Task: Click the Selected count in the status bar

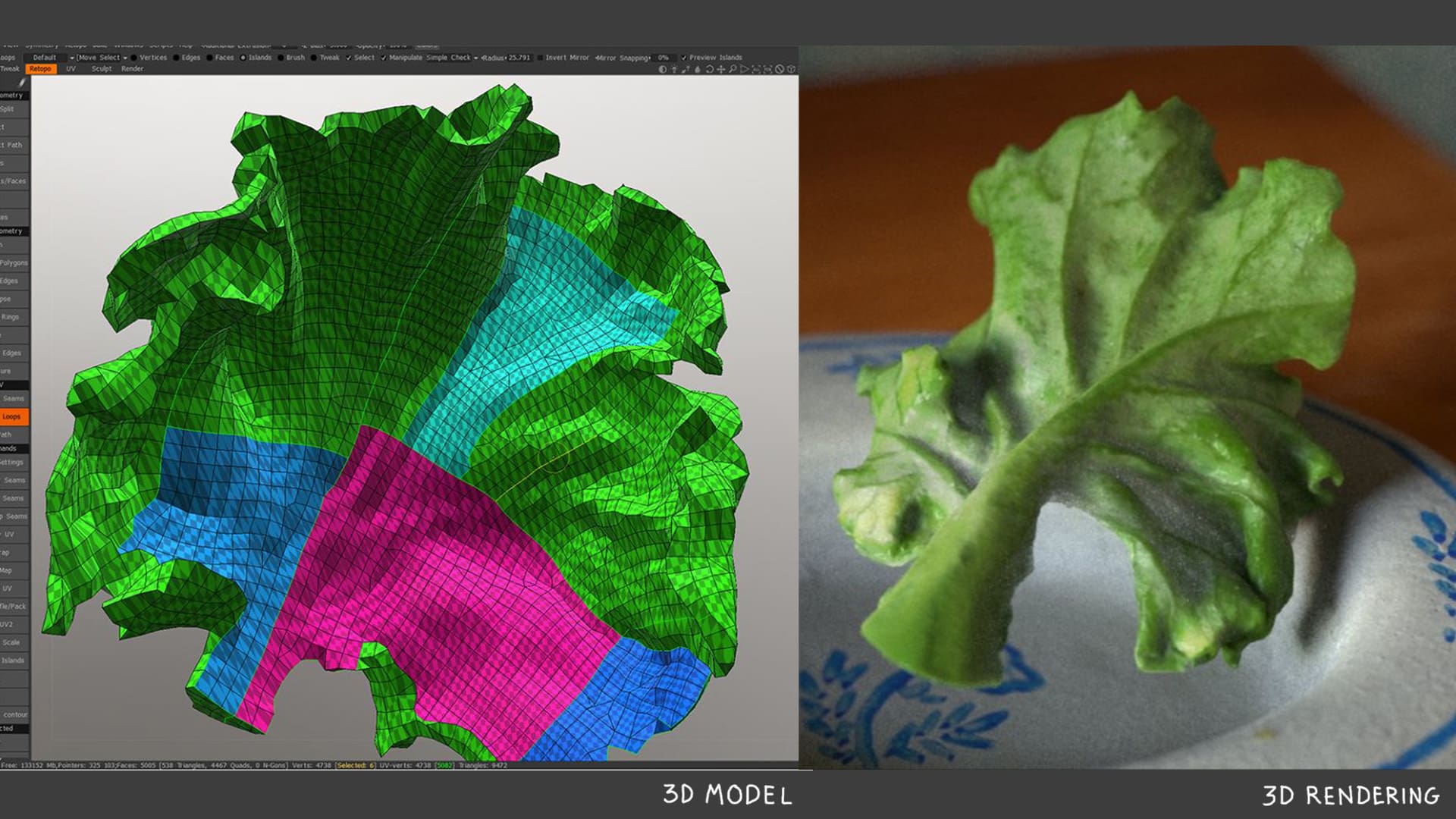Action: pyautogui.click(x=356, y=765)
